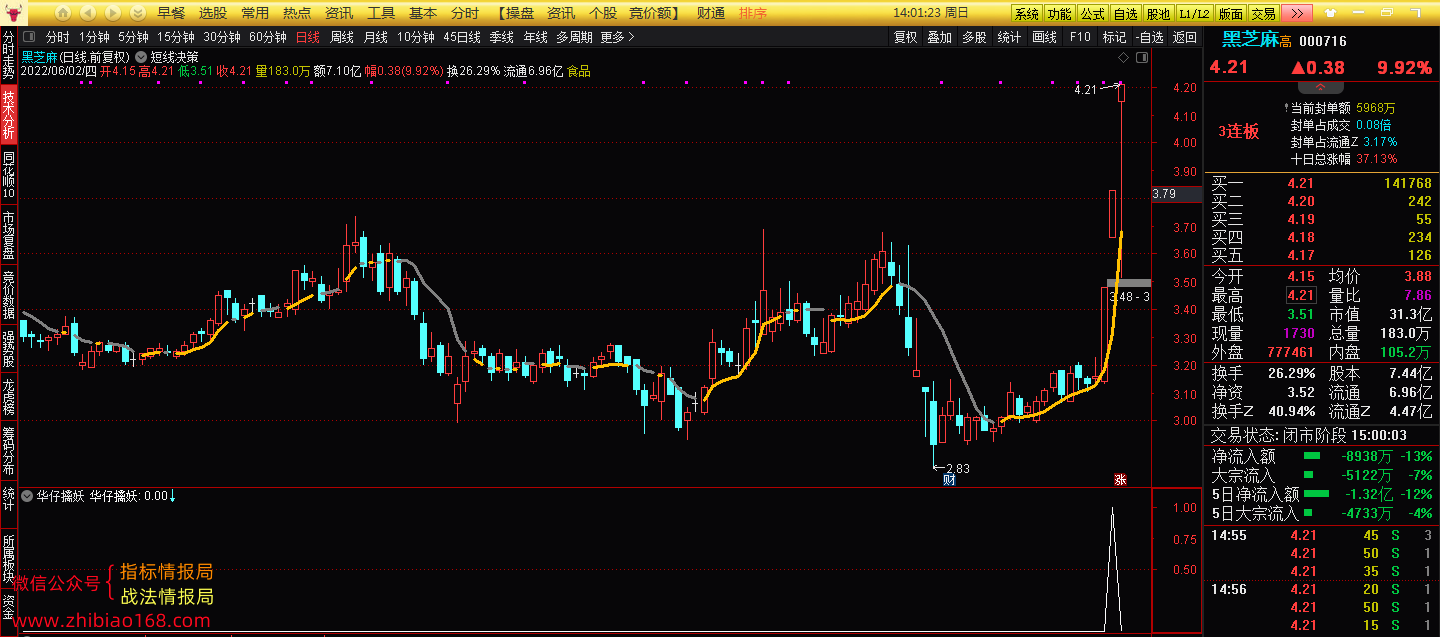
Task: Switch to 多周期 view
Action: pos(574,37)
